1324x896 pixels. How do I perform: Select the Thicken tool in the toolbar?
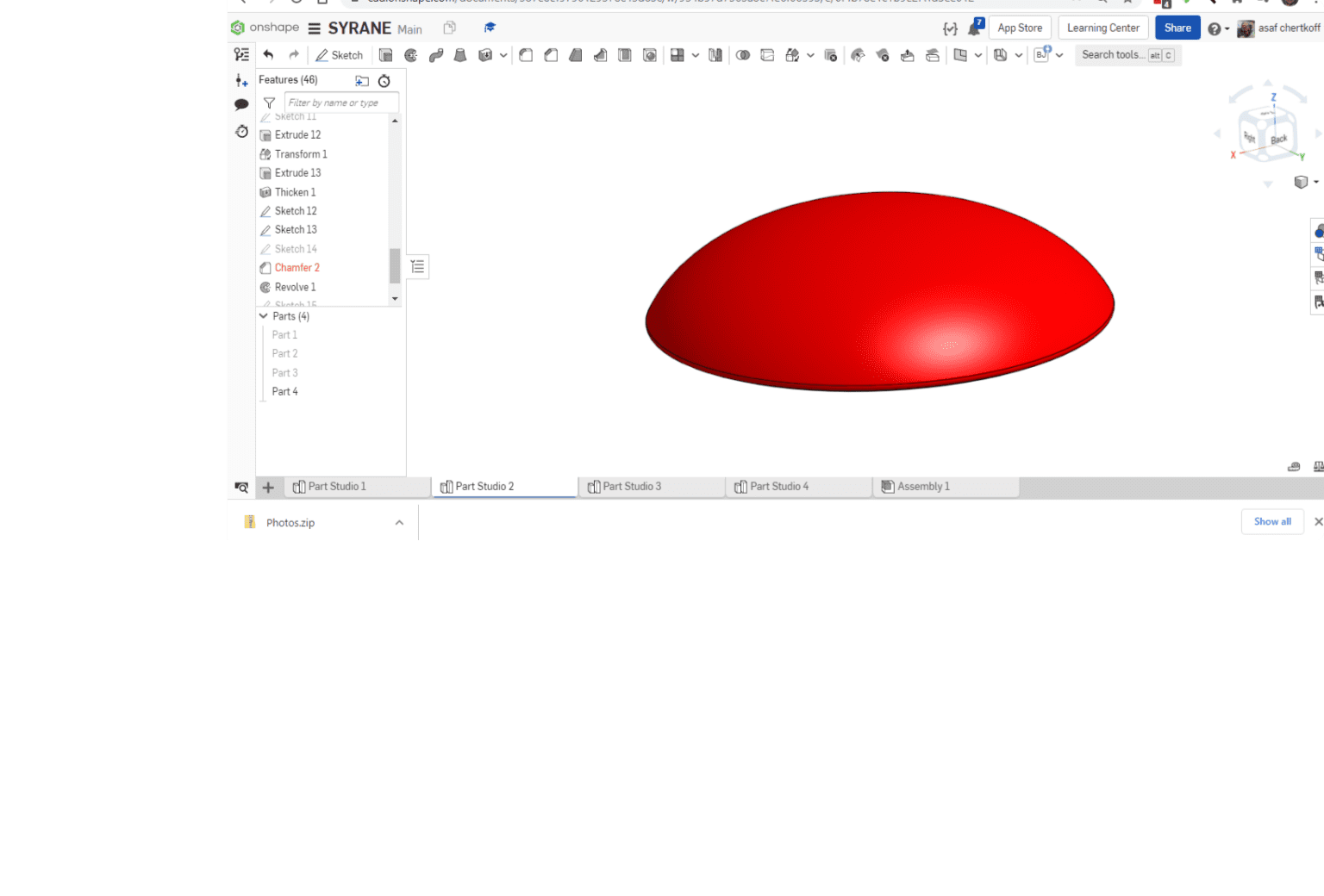tap(485, 55)
